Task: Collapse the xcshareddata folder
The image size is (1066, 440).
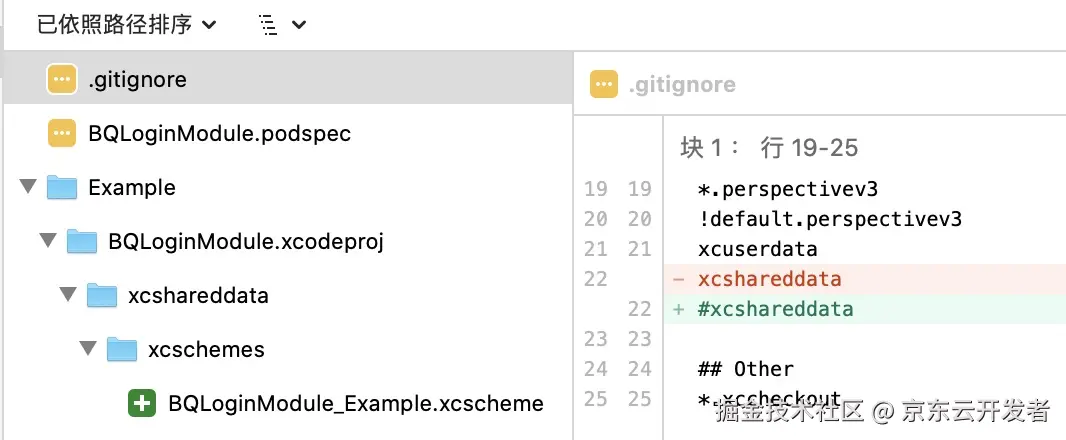Action: tap(67, 295)
